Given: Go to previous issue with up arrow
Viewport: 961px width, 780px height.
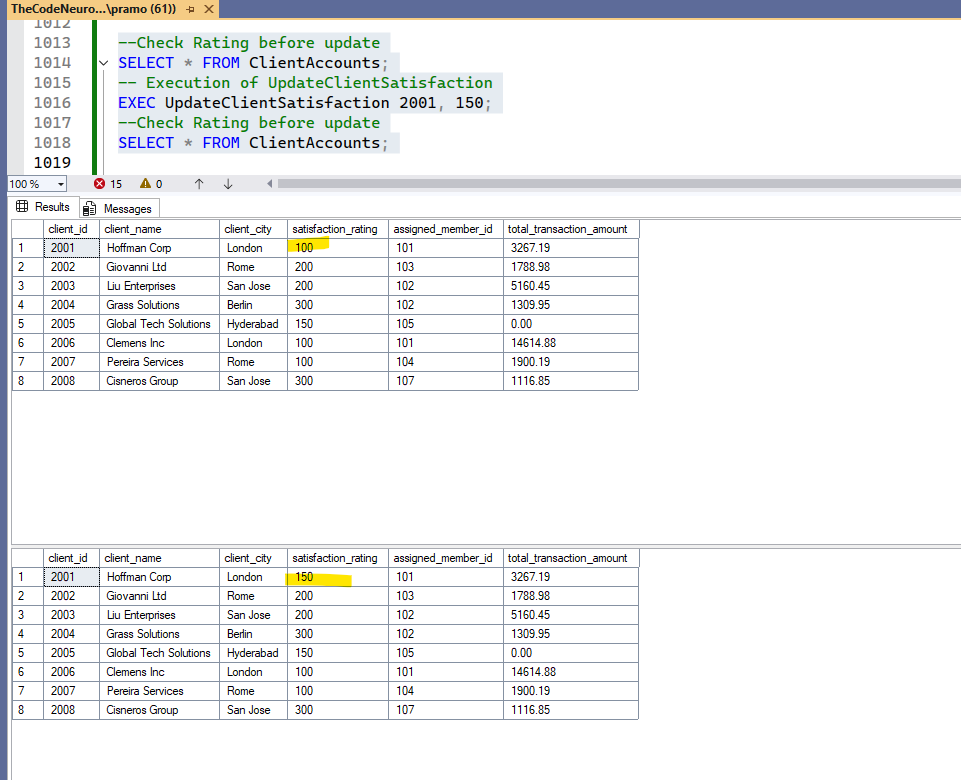Looking at the screenshot, I should tap(199, 184).
